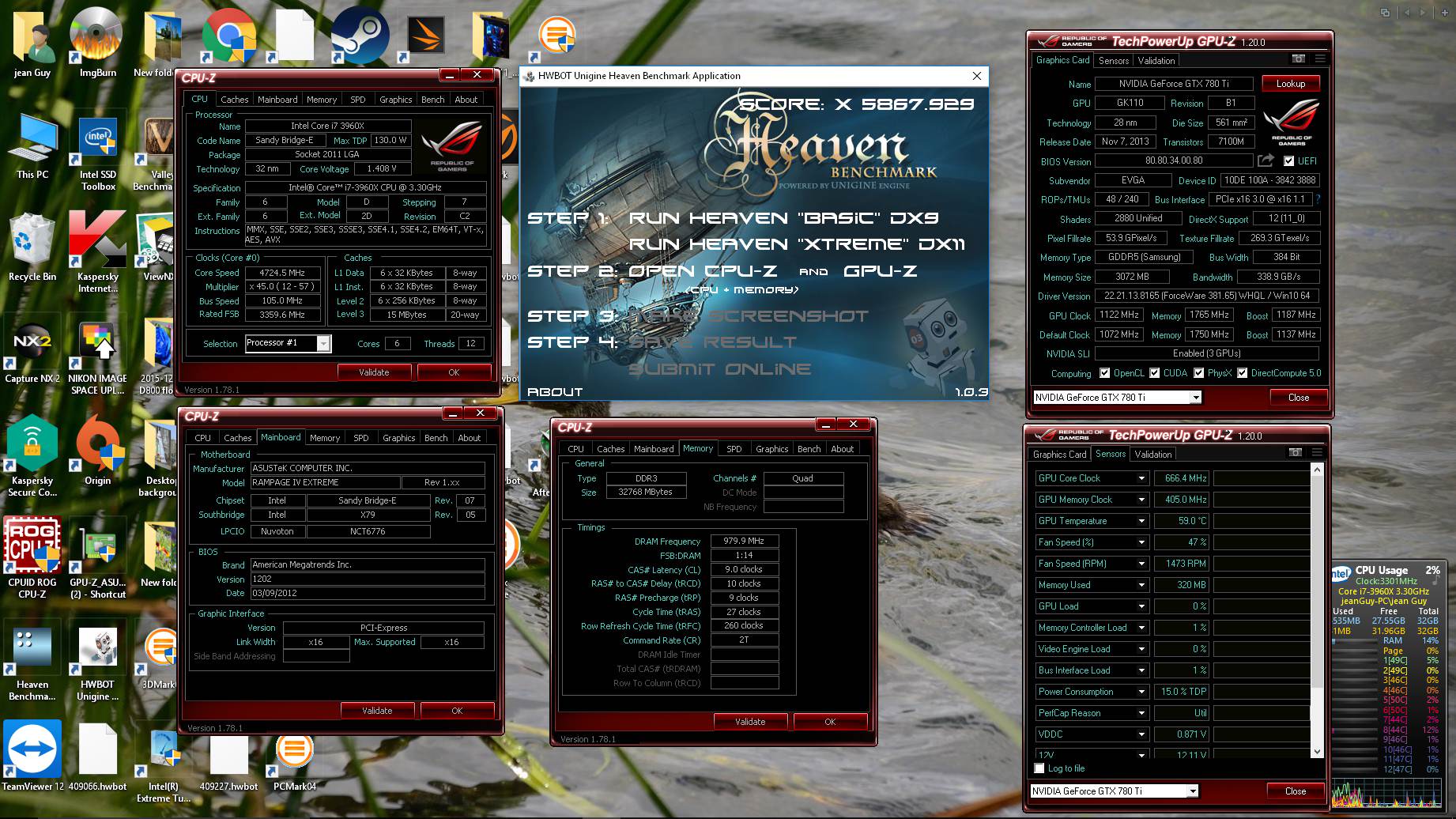Screen dimensions: 1456x819
Task: Click ABOUT in the HWBOT Heaven window
Action: [555, 391]
